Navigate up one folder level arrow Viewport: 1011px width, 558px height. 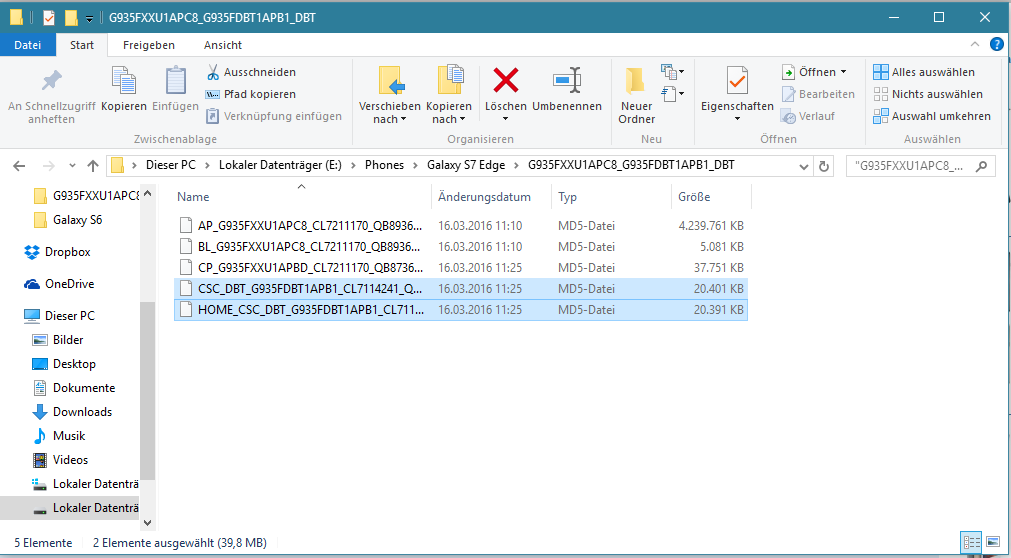click(x=93, y=166)
